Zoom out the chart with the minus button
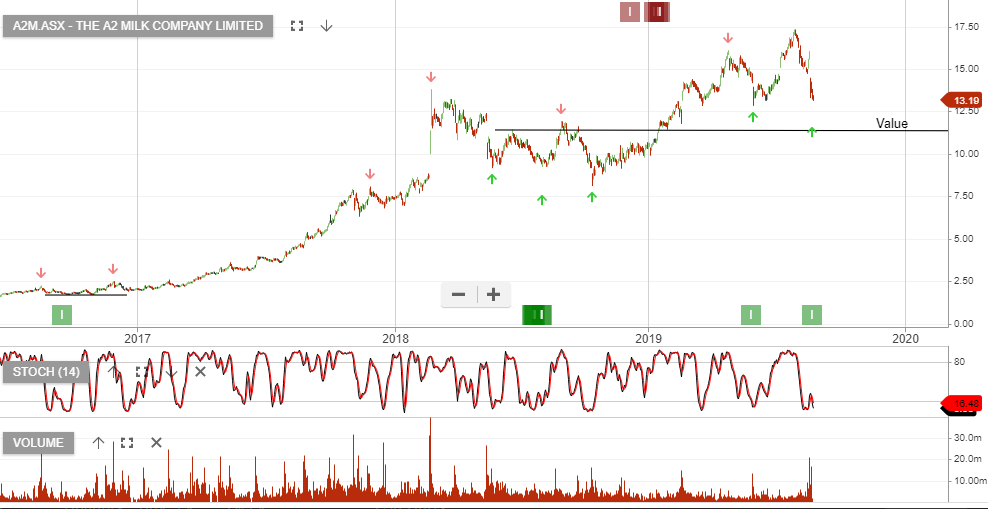Viewport: 988px width, 509px height. tap(459, 295)
